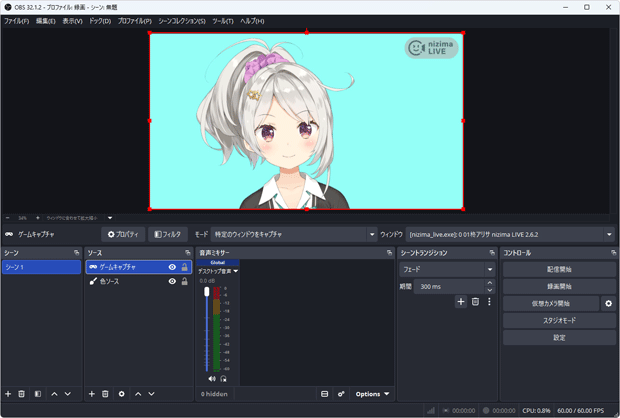620x418 pixels.
Task: Open source properties gear in Sources dock
Action: coord(121,394)
